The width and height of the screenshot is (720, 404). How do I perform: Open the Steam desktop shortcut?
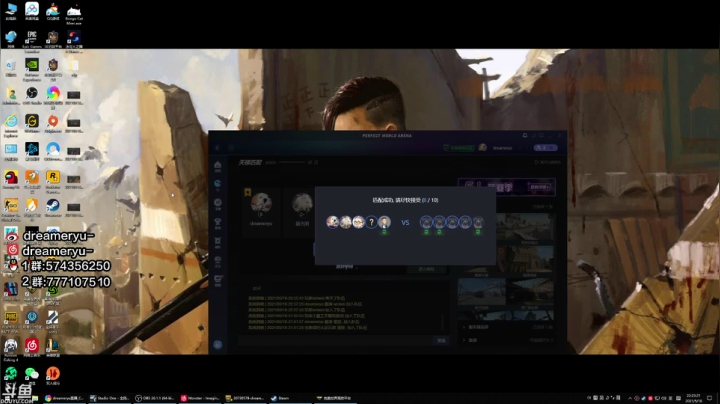coord(53,208)
